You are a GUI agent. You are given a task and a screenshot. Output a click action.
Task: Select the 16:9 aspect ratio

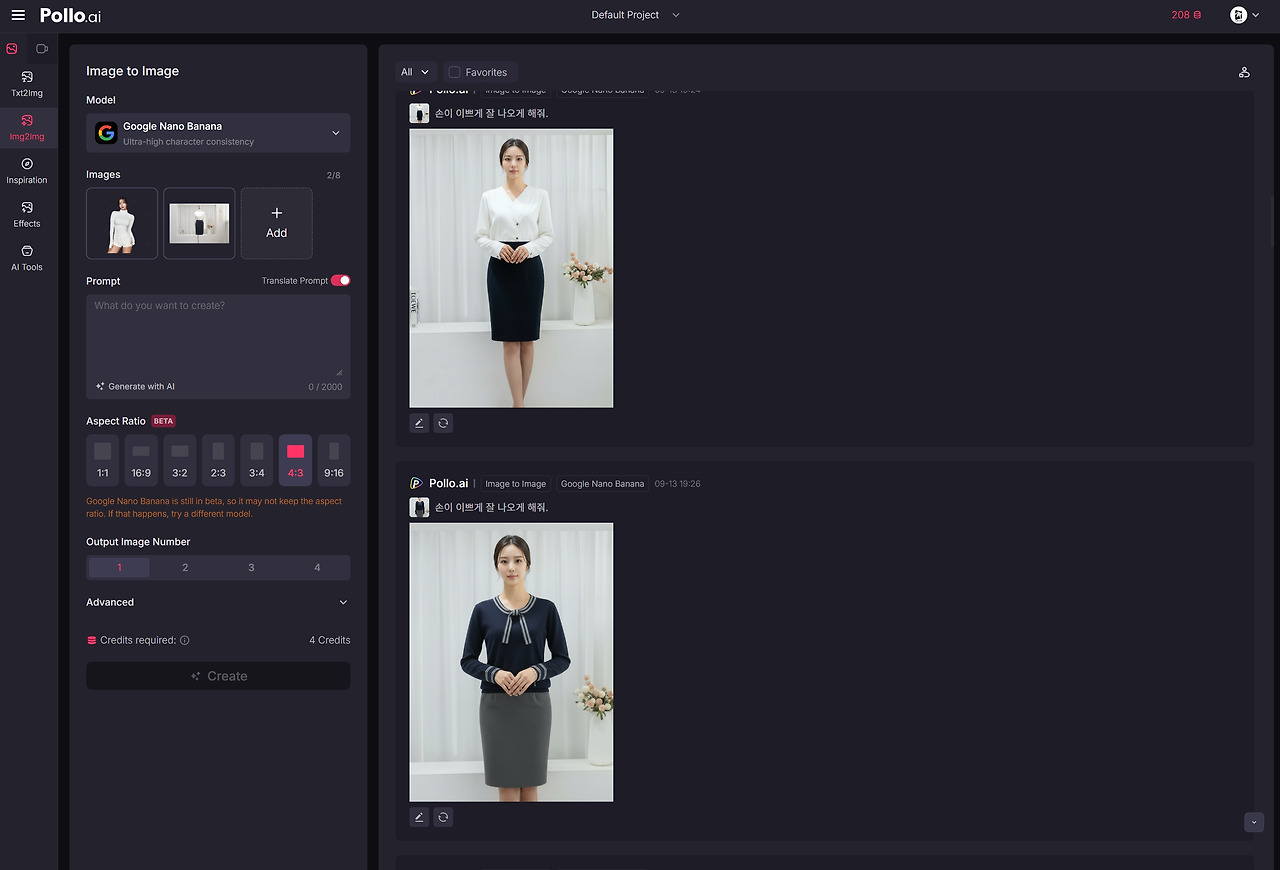pos(141,461)
